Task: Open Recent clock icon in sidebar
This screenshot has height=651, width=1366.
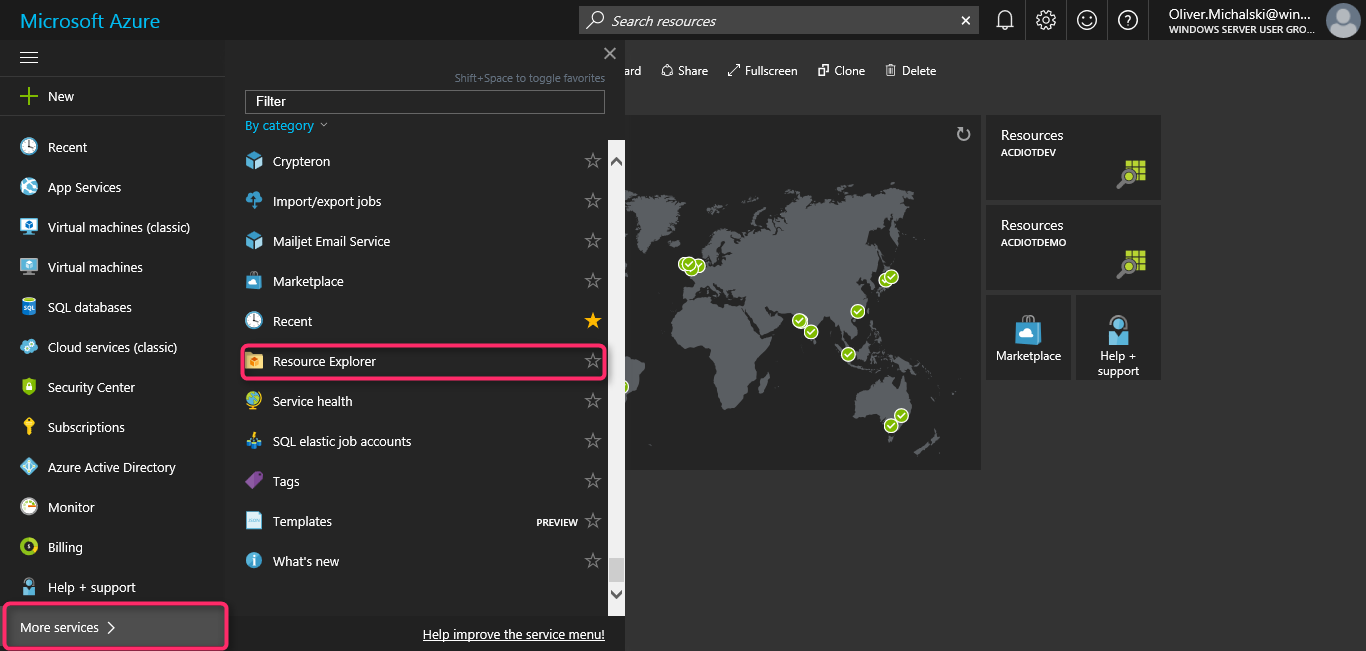Action: point(29,147)
